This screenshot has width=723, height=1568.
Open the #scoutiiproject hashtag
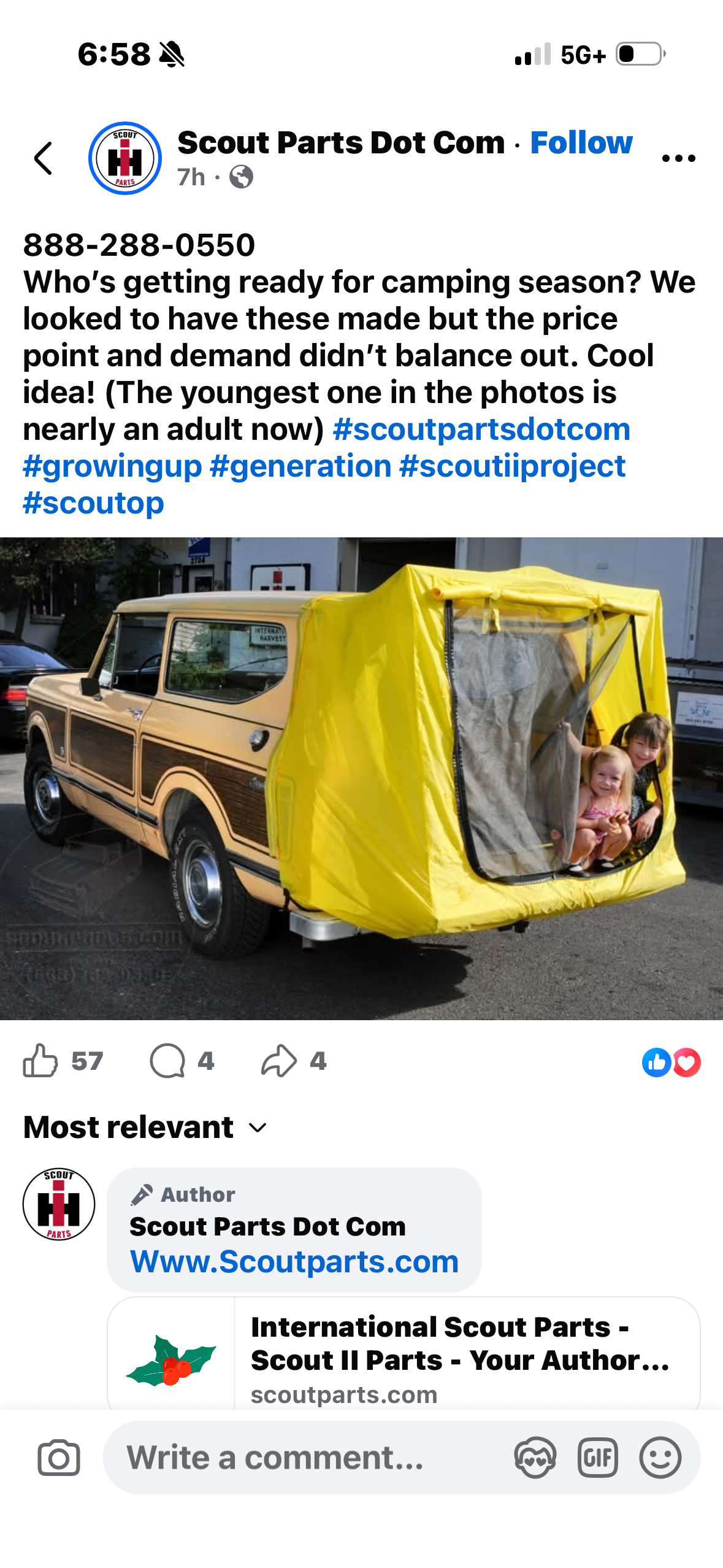tap(512, 466)
